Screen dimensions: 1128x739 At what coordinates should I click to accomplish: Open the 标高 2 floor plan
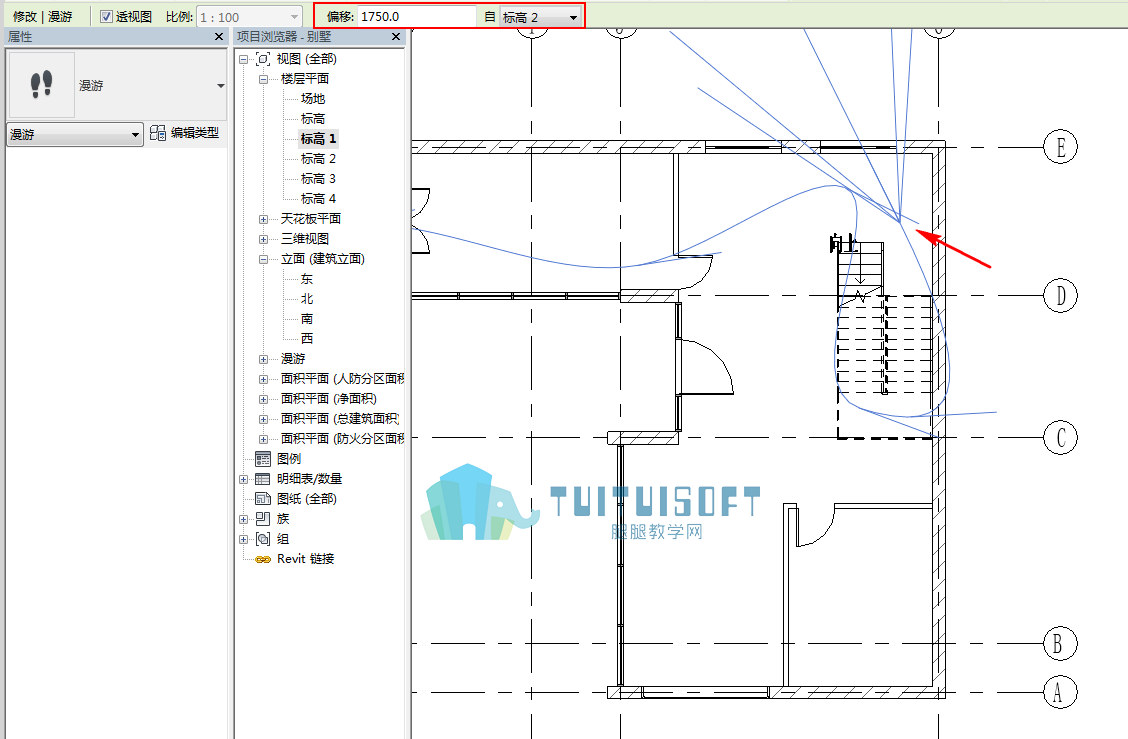click(318, 159)
